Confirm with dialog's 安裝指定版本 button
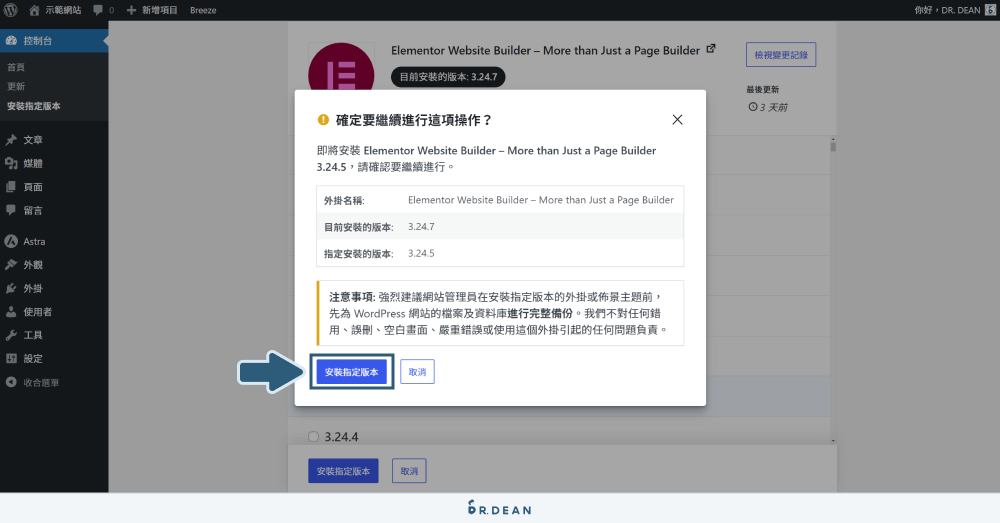Screen dimensions: 1000x523 click(x=351, y=372)
